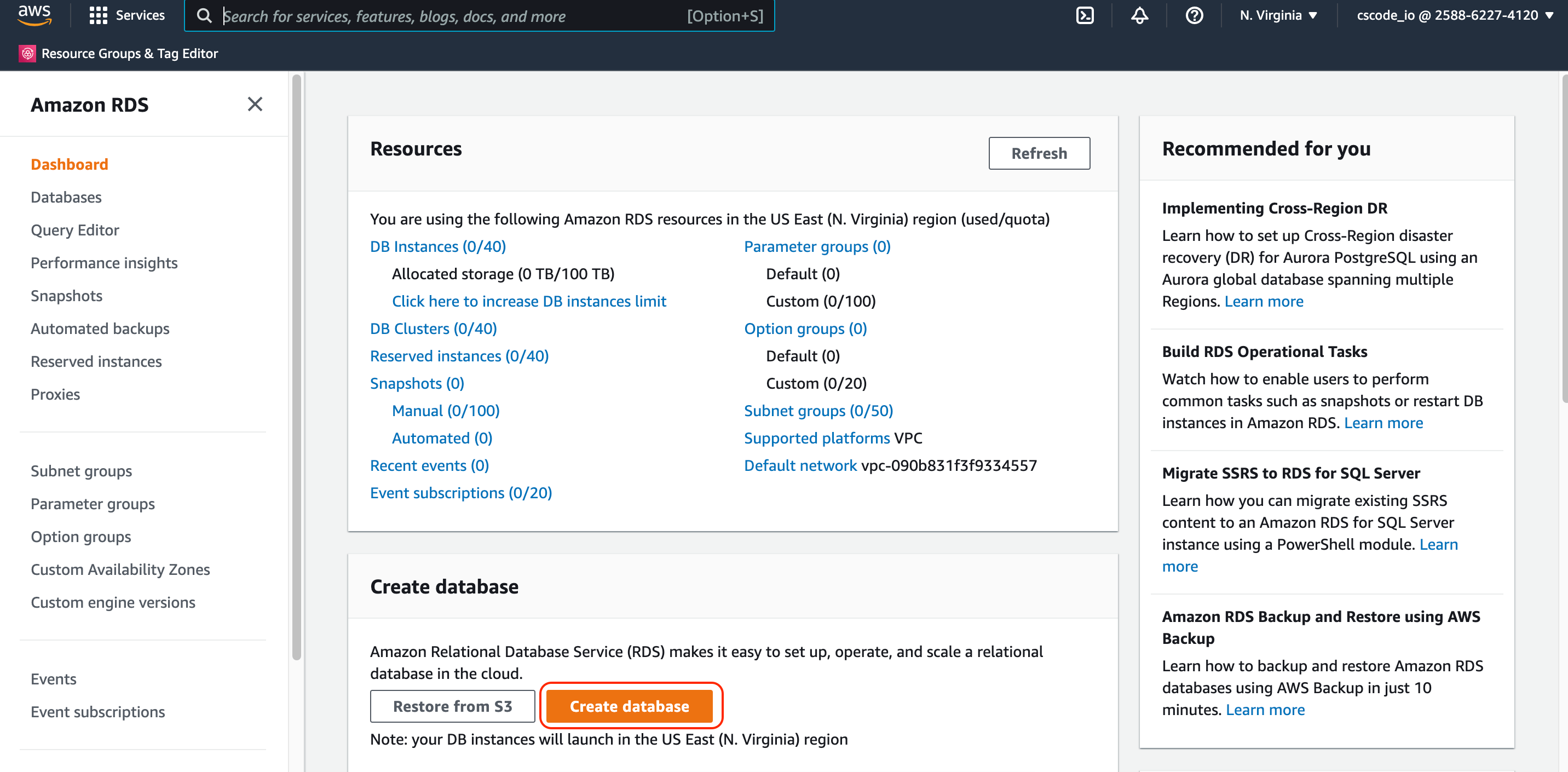
Task: Open the DB Instances (0/40) link
Action: point(437,246)
